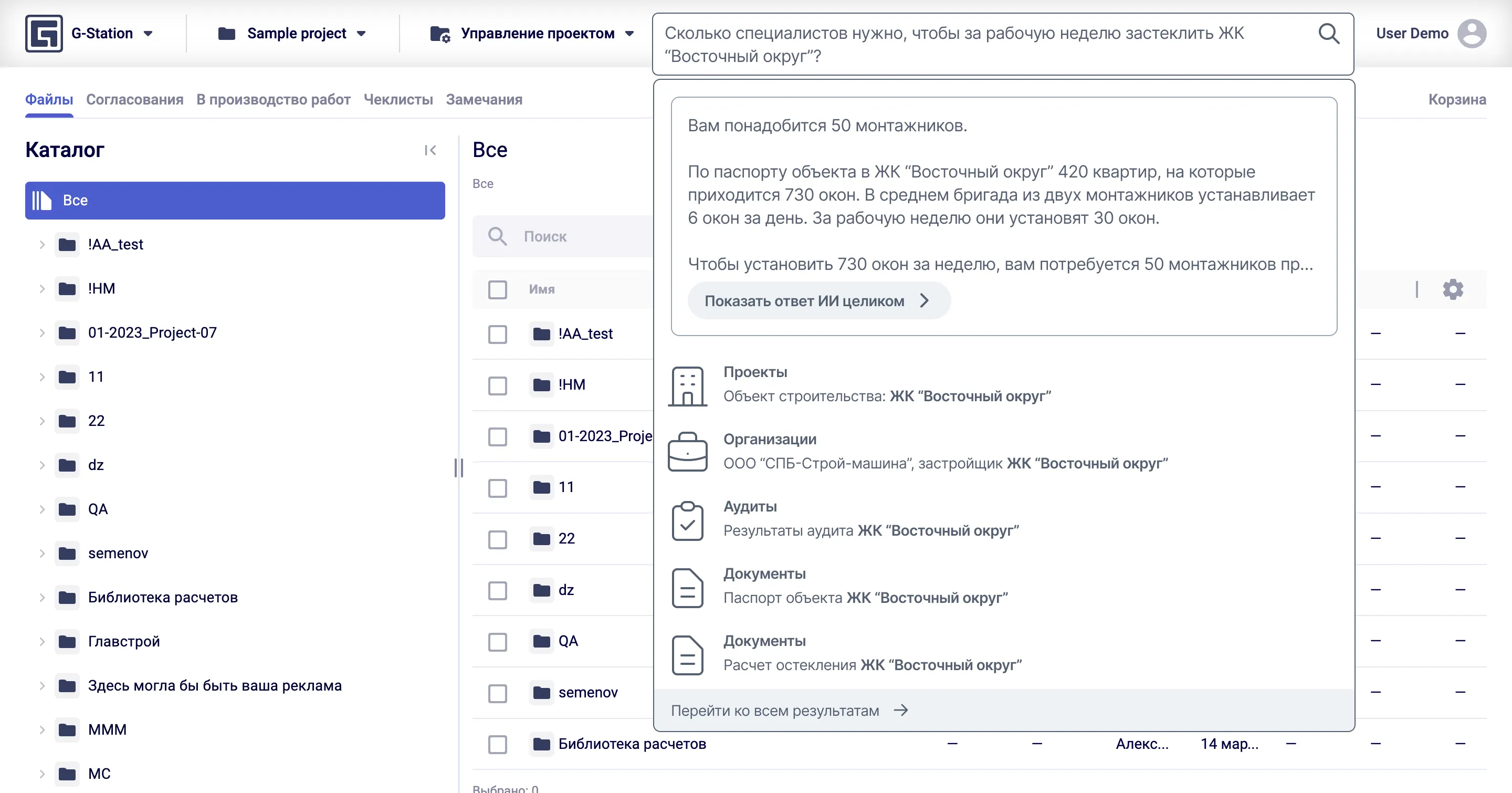Check the checkbox next to !AA_test folder
1512x793 pixels.
click(498, 334)
